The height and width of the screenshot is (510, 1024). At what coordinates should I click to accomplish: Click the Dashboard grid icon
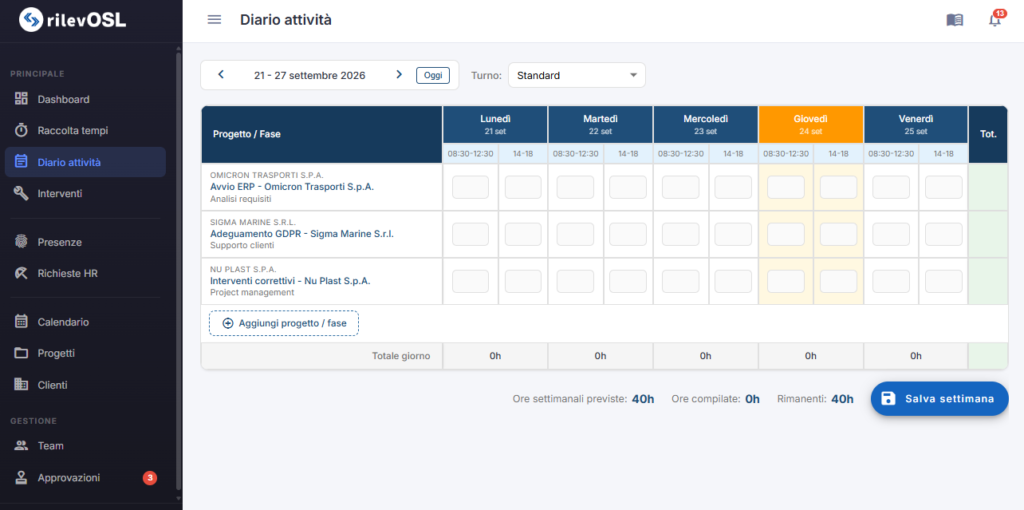tap(22, 99)
